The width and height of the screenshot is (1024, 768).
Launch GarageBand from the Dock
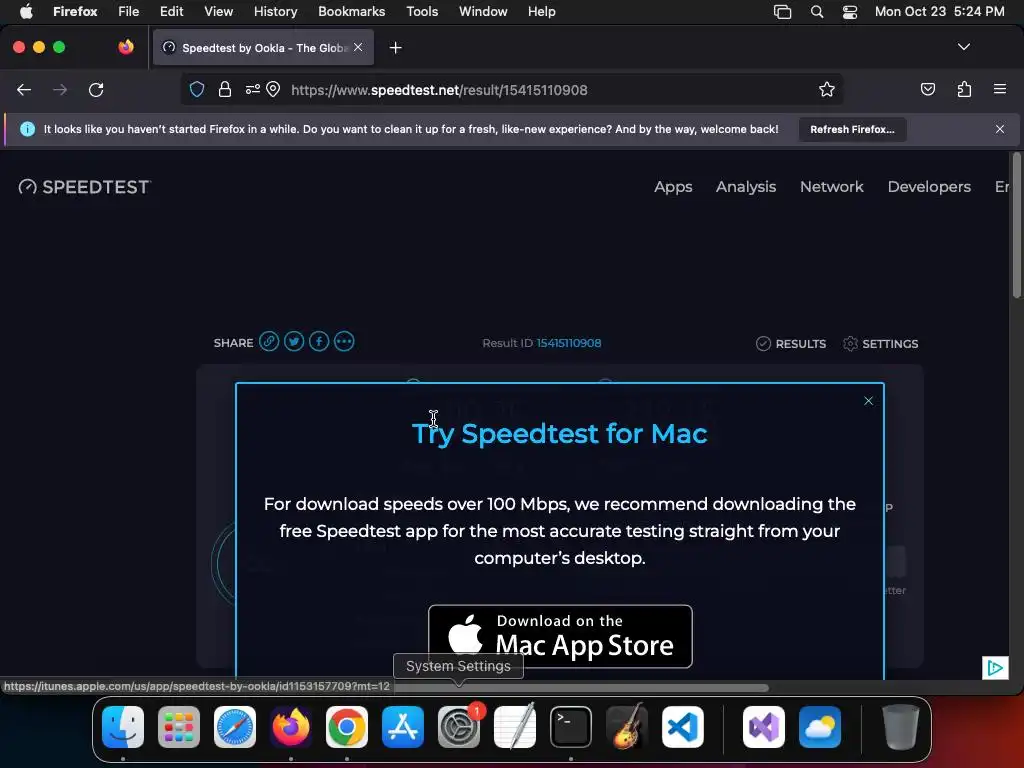[627, 727]
